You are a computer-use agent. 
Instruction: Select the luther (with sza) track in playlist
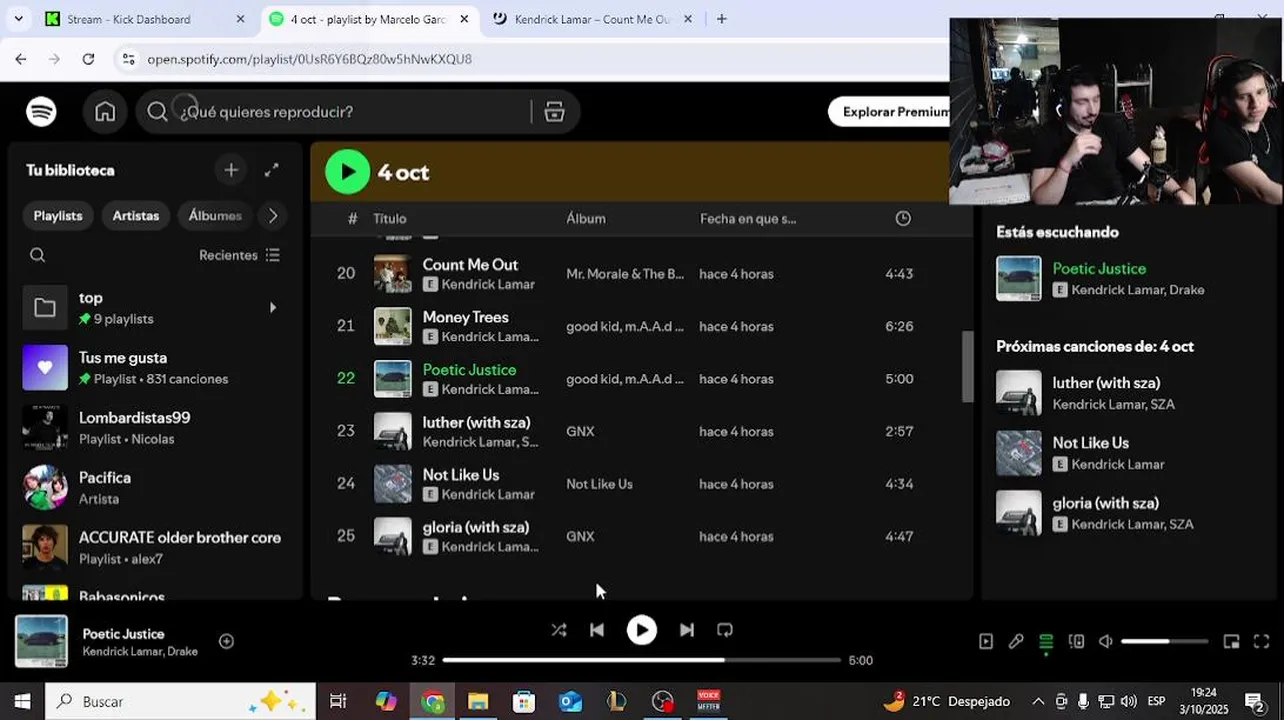(x=640, y=432)
